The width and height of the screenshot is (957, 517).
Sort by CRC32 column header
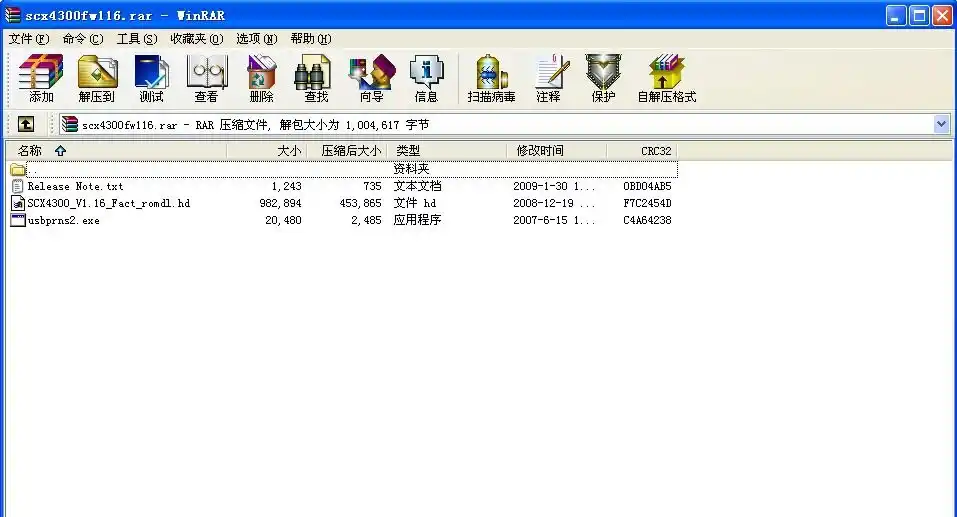point(641,151)
